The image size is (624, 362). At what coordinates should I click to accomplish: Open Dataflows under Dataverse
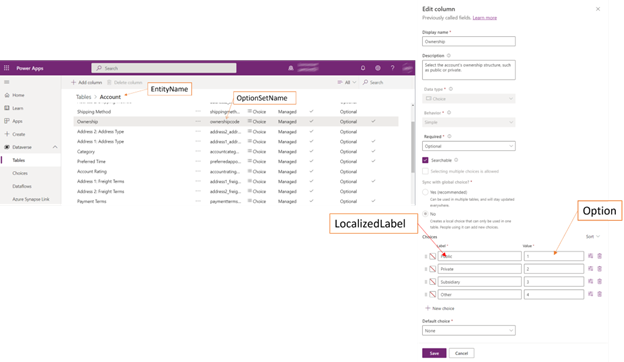[x=22, y=186]
